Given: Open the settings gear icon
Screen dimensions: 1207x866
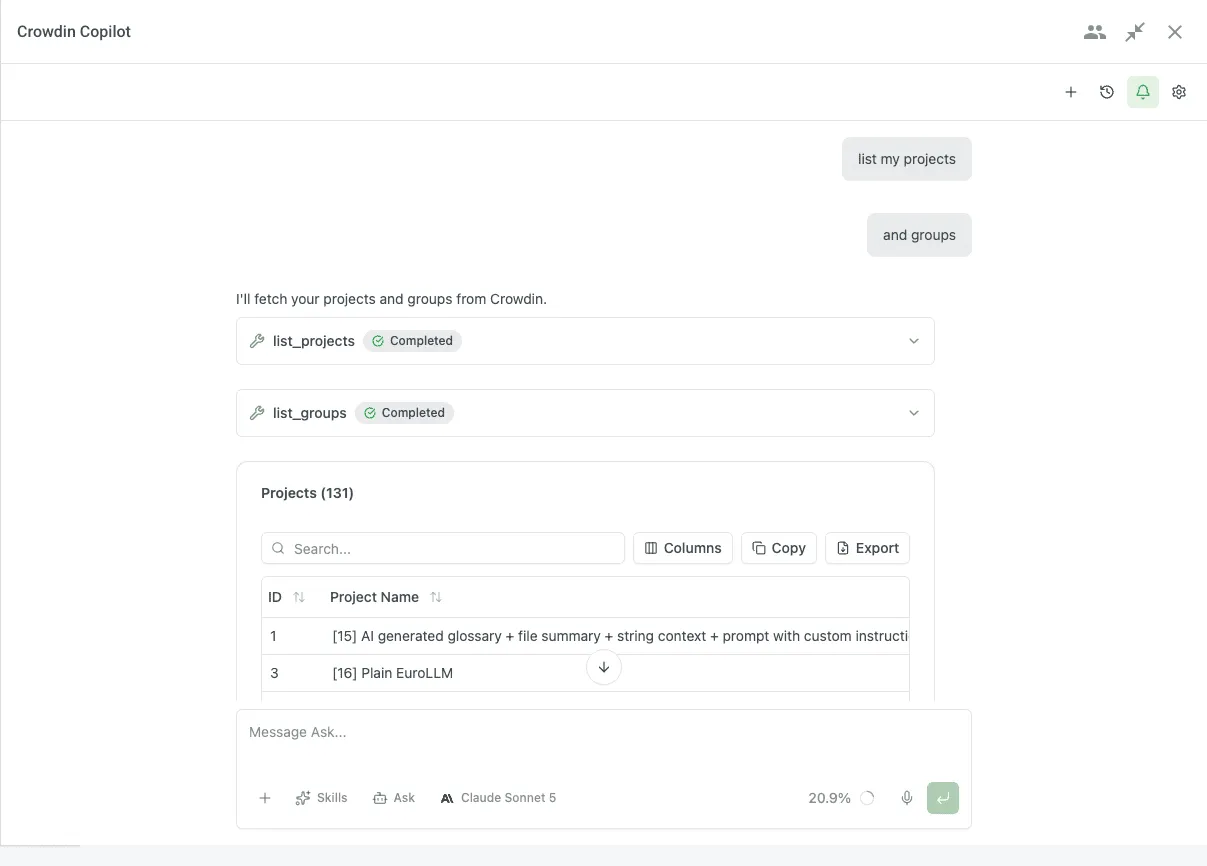Looking at the screenshot, I should click(x=1179, y=92).
